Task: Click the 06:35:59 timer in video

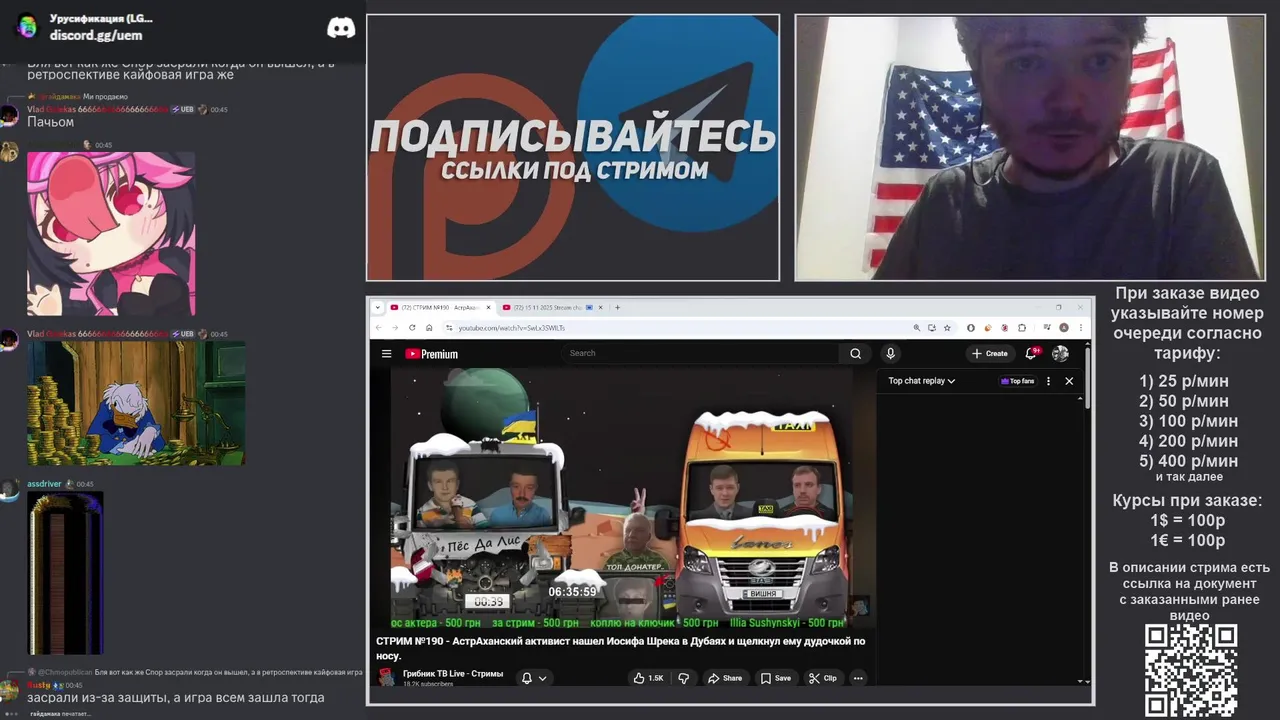Action: coord(572,592)
